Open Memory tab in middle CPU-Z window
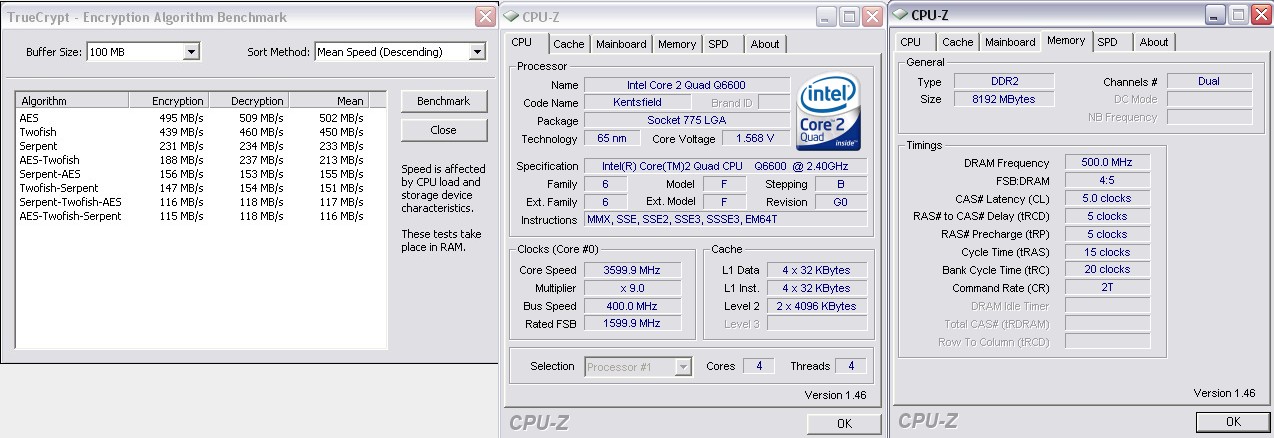The height and width of the screenshot is (438, 1274). [677, 44]
